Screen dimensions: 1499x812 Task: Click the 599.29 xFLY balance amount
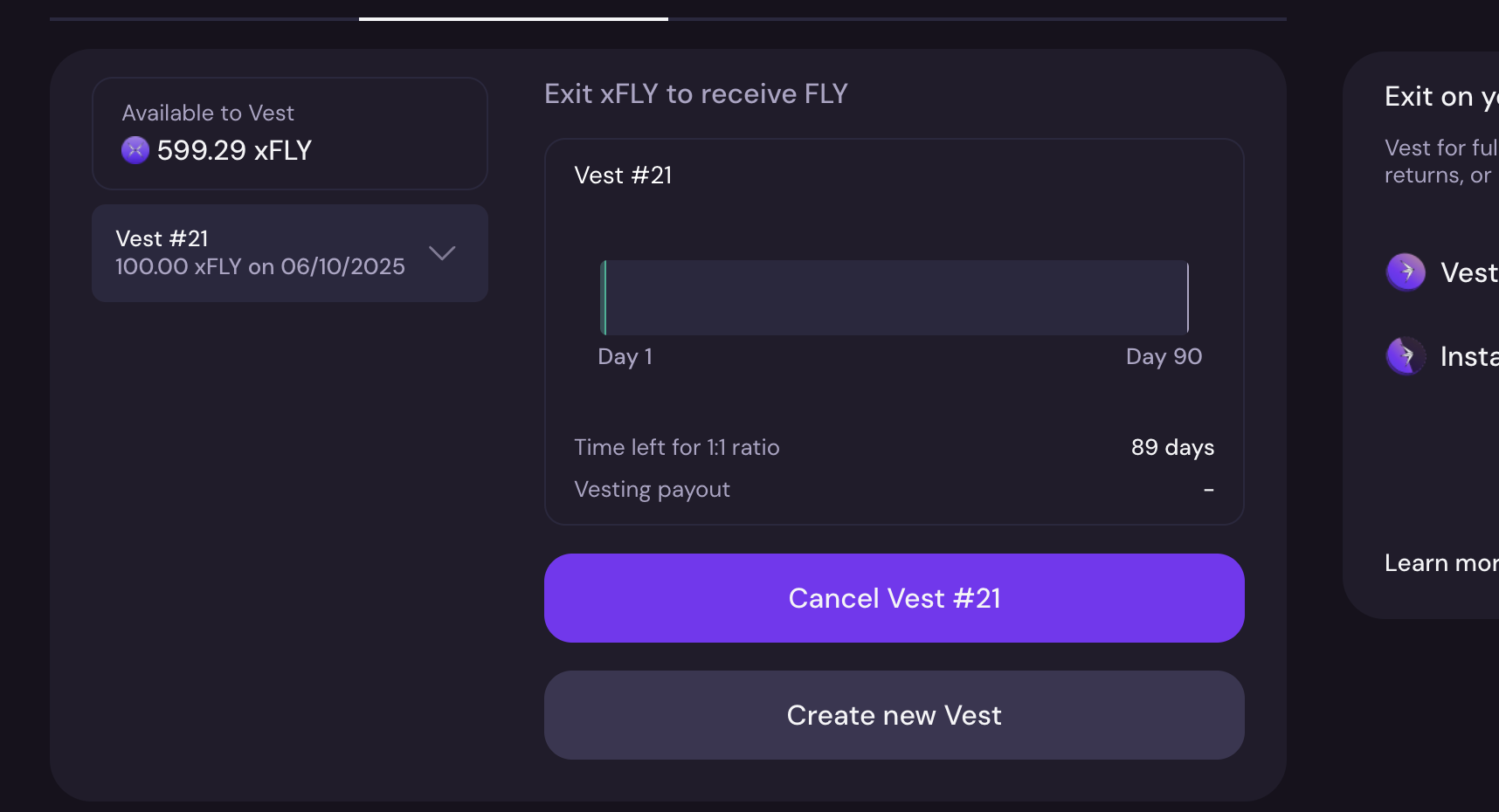tap(234, 150)
